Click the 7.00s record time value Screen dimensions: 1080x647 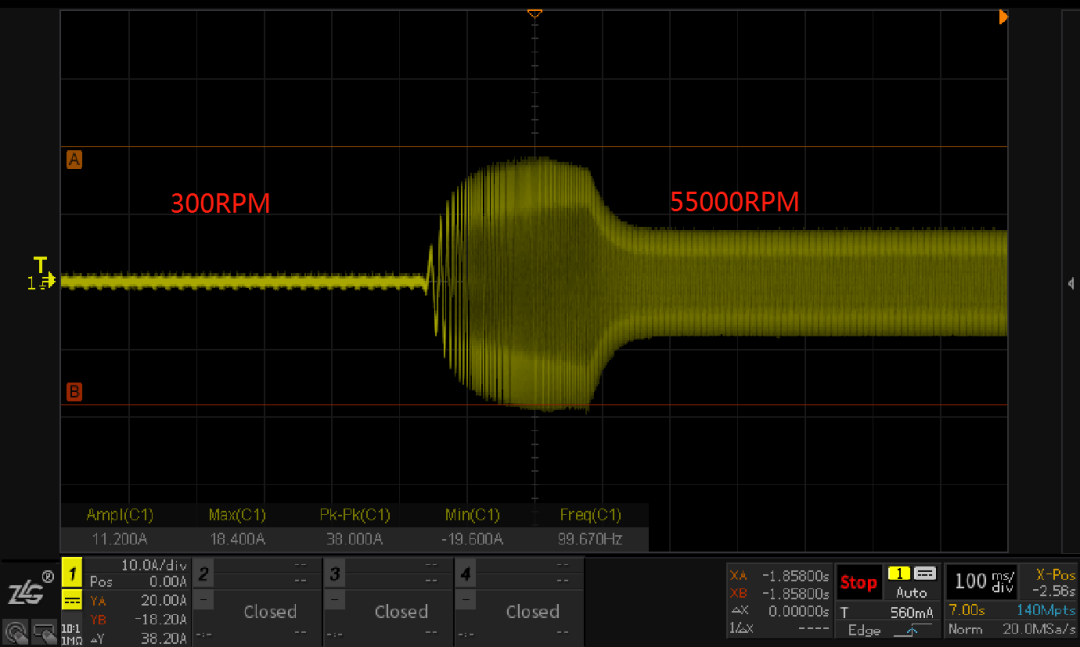[x=966, y=610]
